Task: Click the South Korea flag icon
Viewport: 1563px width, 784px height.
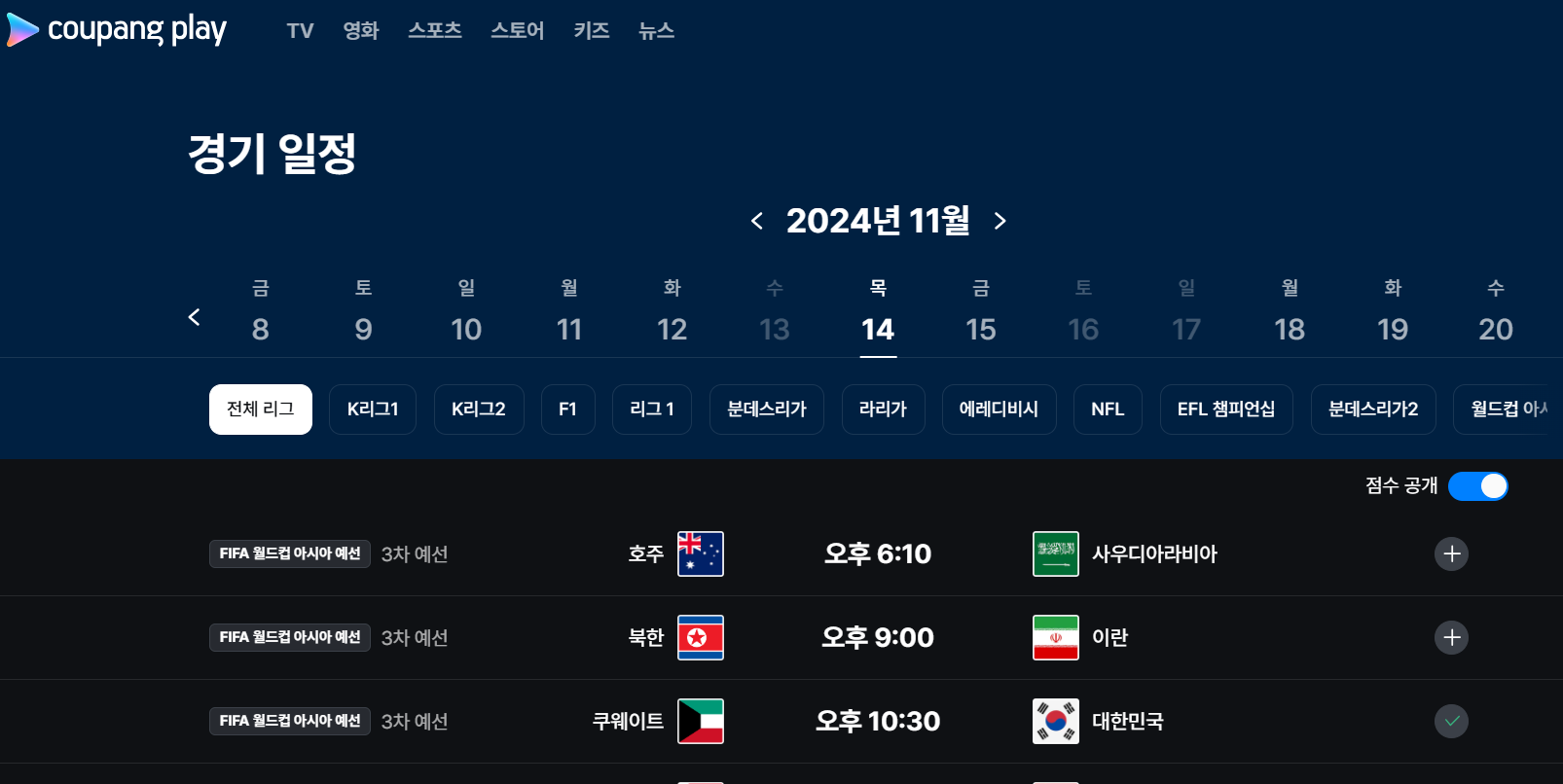Action: click(1056, 721)
